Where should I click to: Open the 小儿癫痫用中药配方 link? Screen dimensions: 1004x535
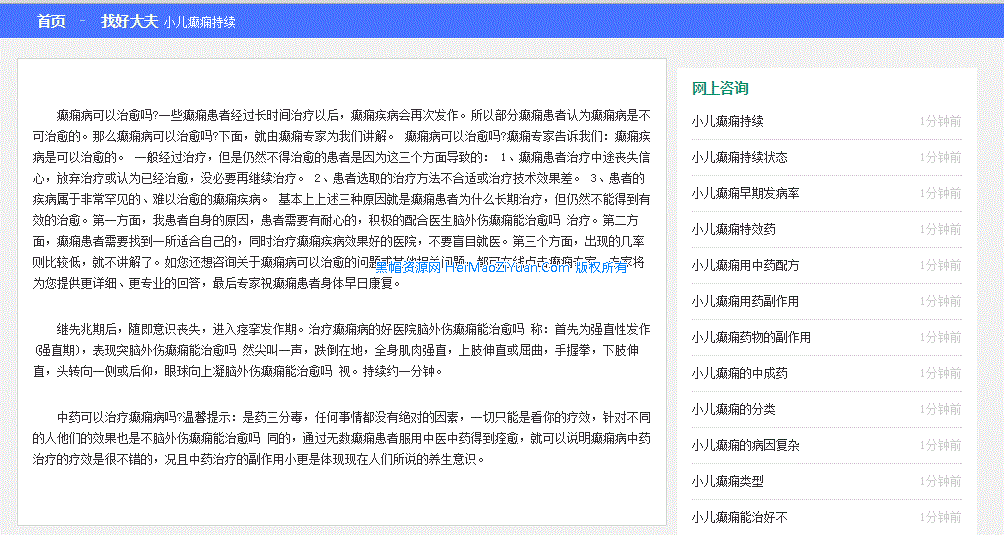pyautogui.click(x=745, y=265)
